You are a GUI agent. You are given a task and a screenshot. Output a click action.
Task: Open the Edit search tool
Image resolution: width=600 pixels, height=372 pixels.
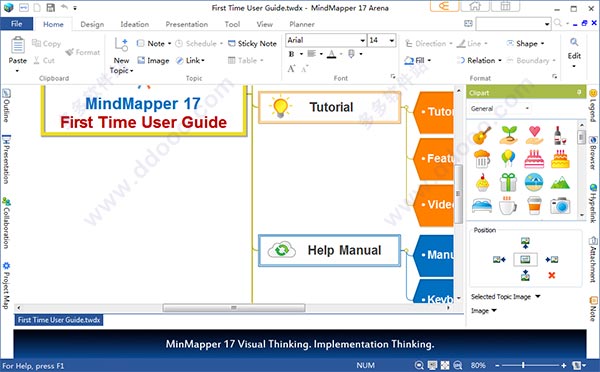pos(574,52)
